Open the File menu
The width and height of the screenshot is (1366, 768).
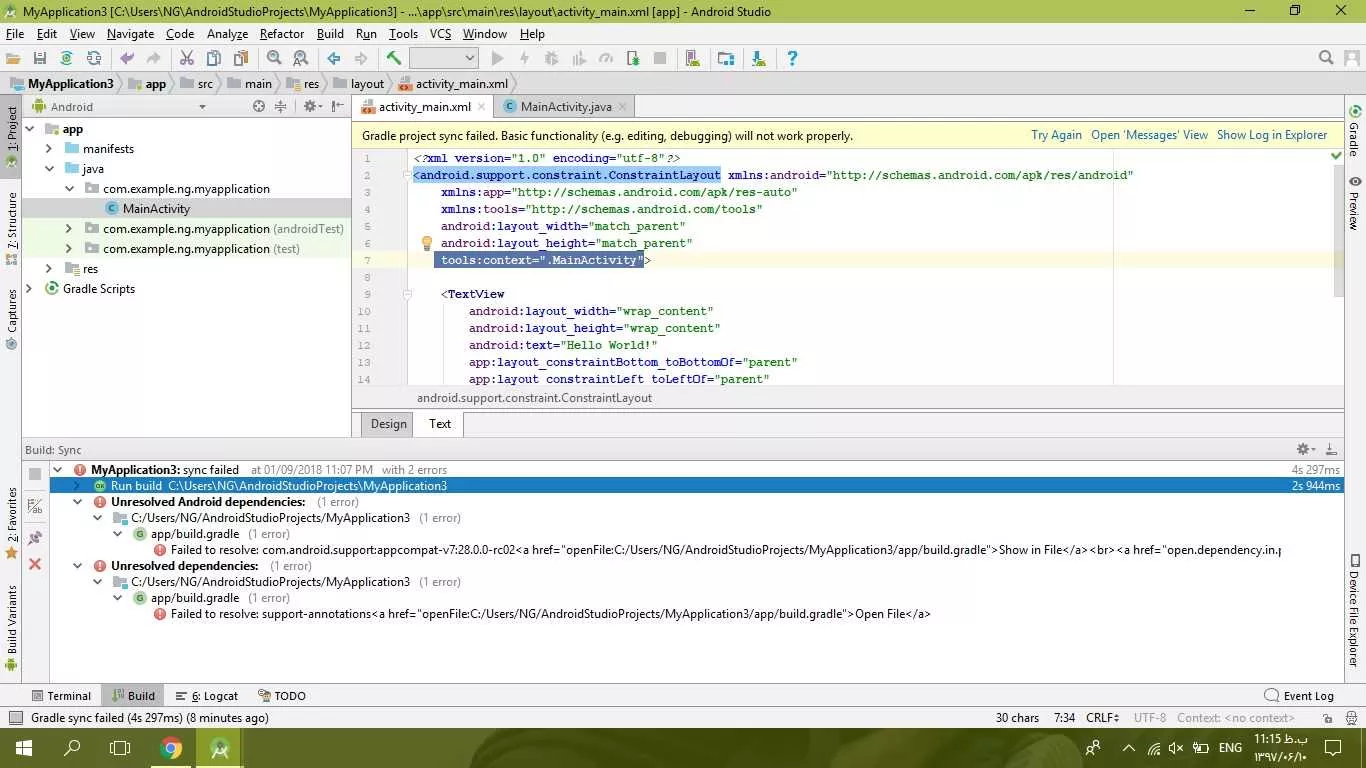14,34
